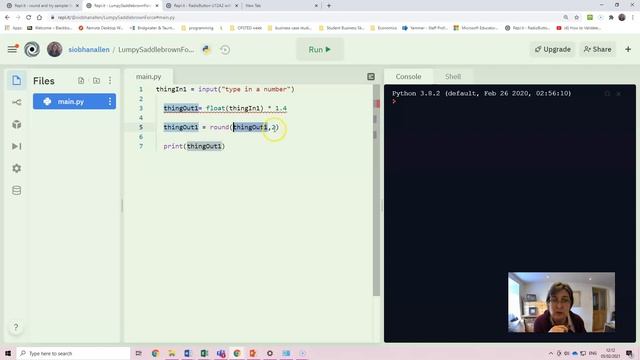Reload the page in Chrome
Viewport: 640px width, 360px height.
point(29,17)
